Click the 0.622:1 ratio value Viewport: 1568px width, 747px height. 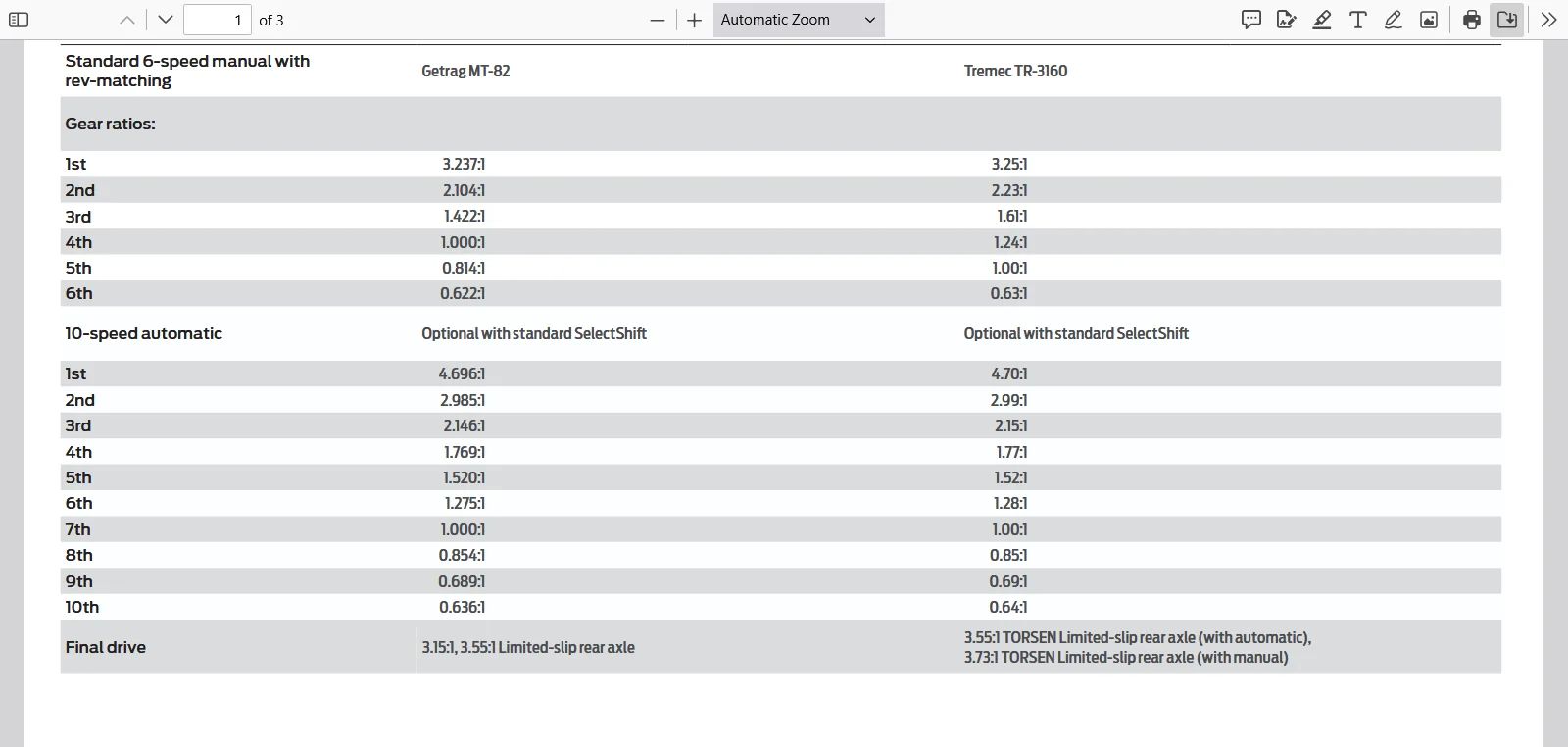click(x=463, y=293)
